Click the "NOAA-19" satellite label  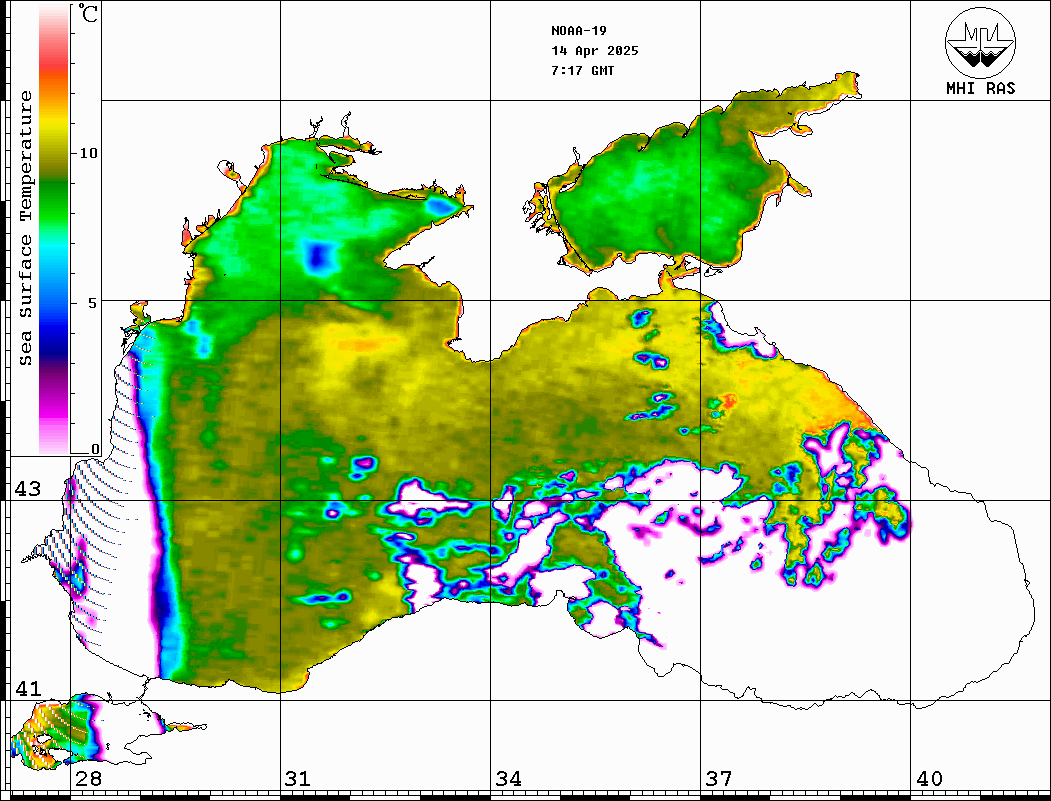tap(578, 31)
